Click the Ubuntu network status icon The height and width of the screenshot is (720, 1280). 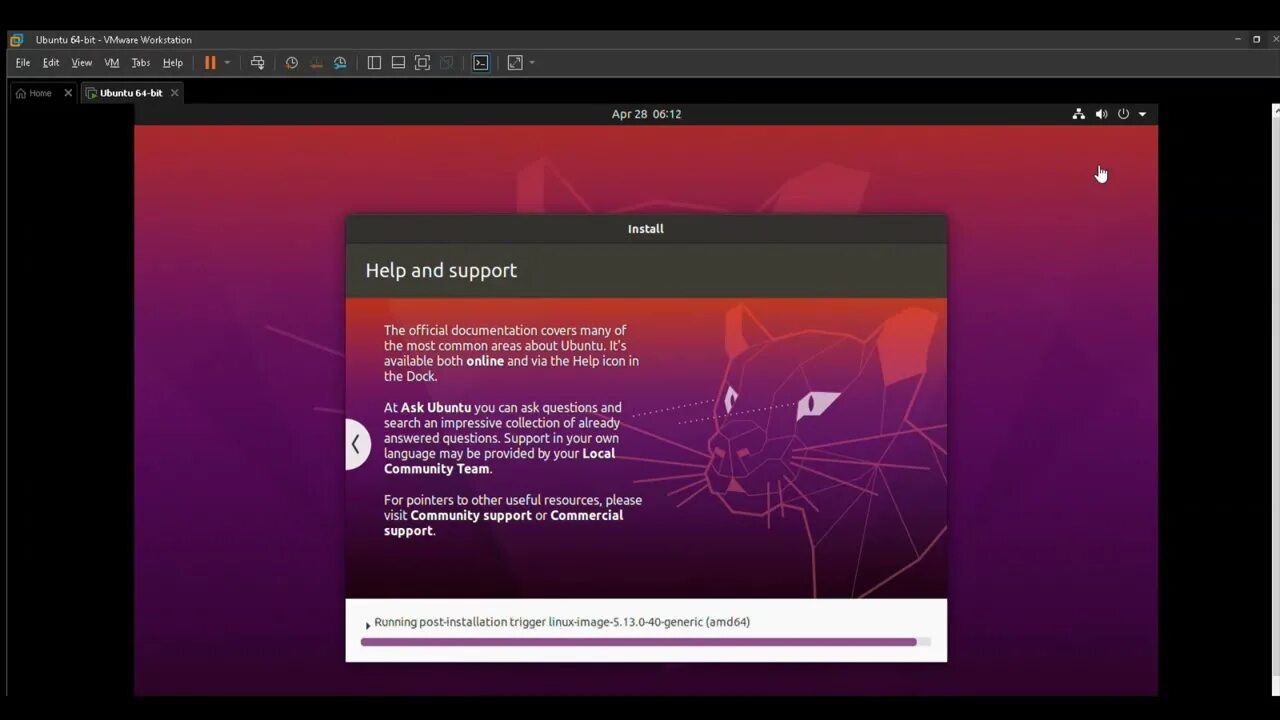click(1078, 114)
